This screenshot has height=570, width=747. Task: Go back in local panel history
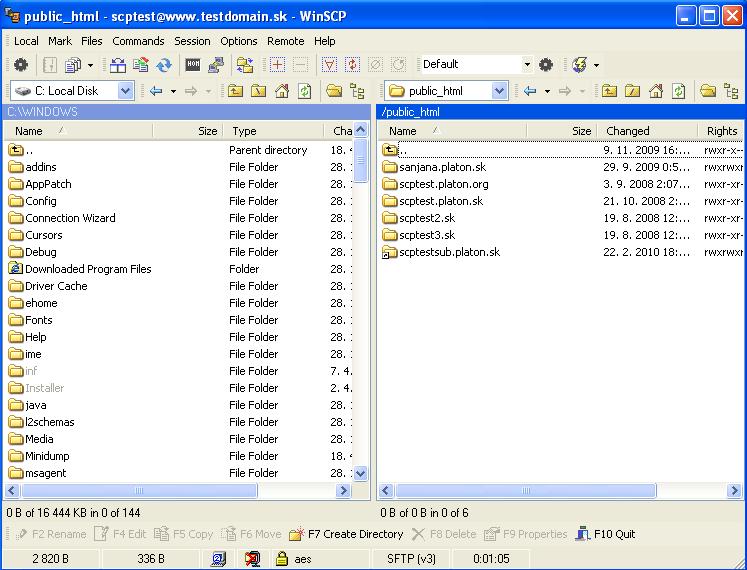click(156, 91)
